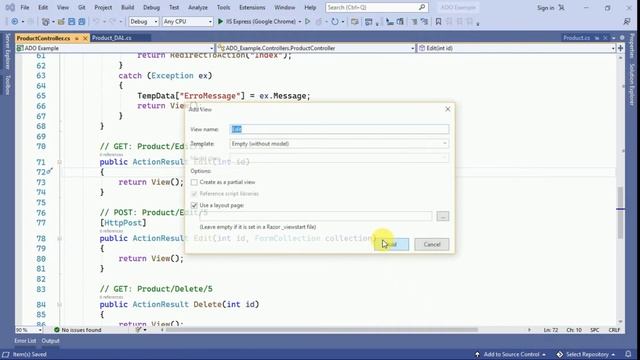Click the sign-in account icon
Viewport: 640px width, 360px height.
tap(562, 8)
